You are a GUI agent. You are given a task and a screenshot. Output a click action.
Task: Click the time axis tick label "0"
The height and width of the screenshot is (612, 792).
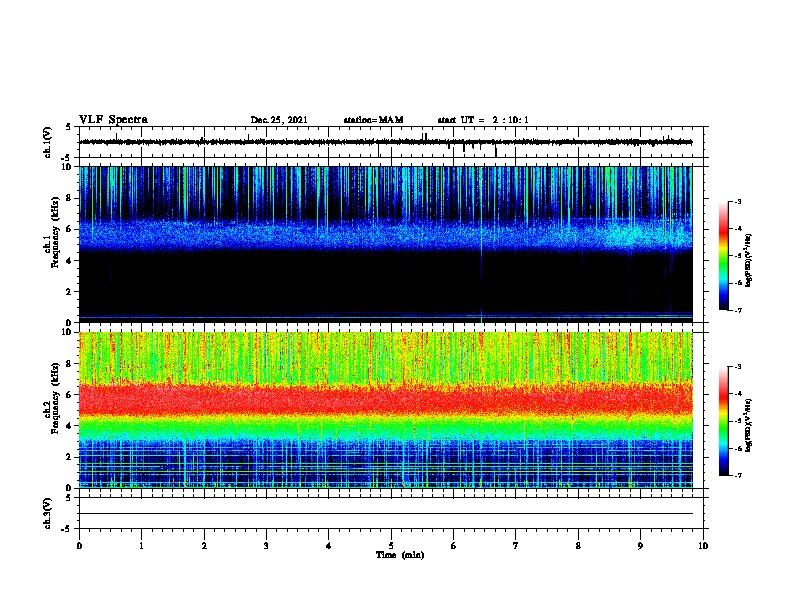click(x=79, y=546)
